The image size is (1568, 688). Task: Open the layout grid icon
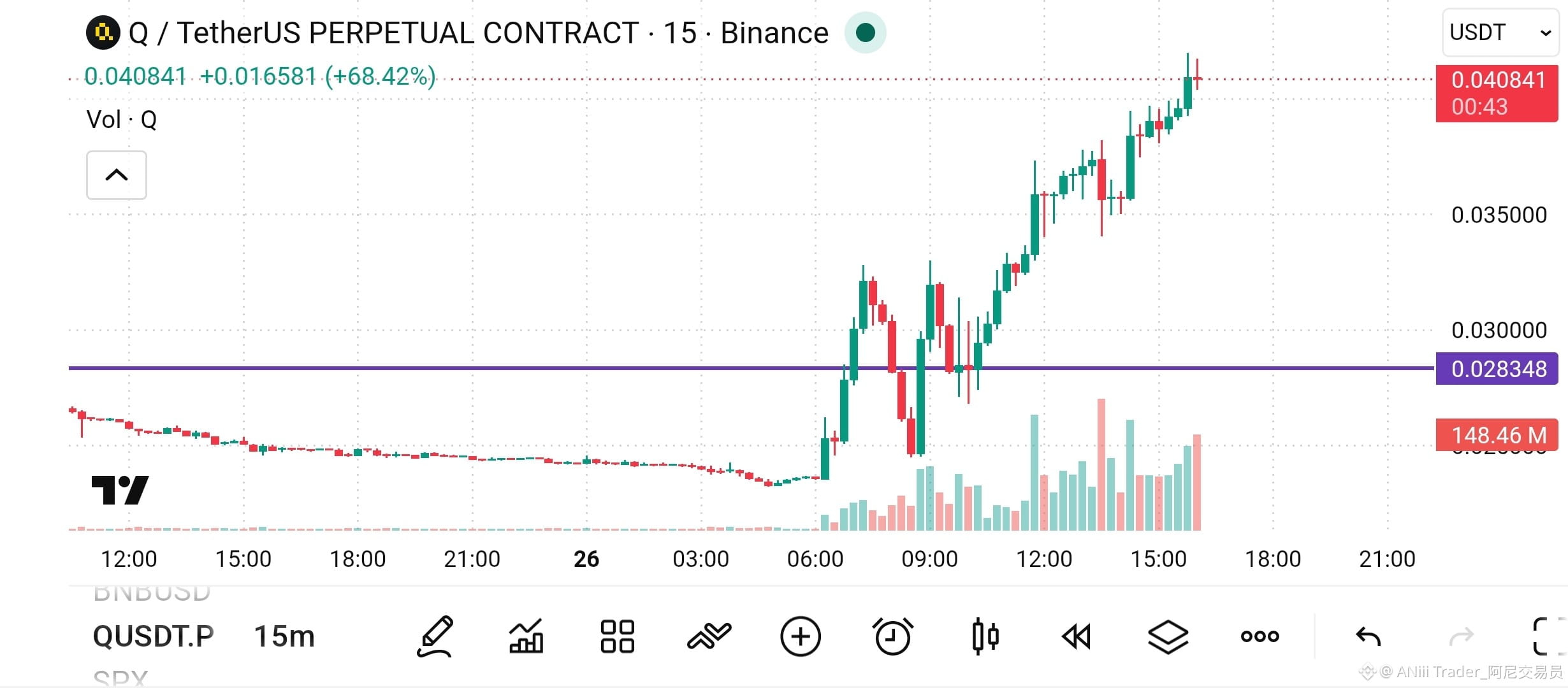tap(617, 636)
